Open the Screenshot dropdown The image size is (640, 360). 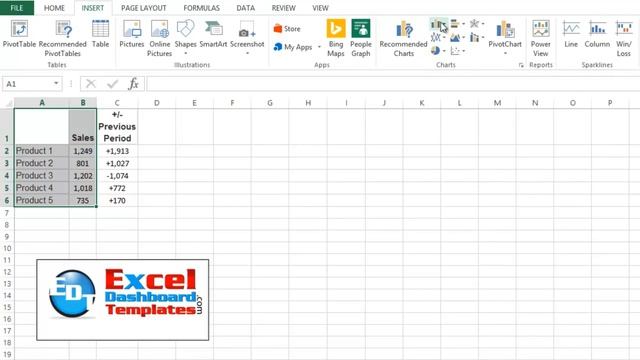[247, 37]
